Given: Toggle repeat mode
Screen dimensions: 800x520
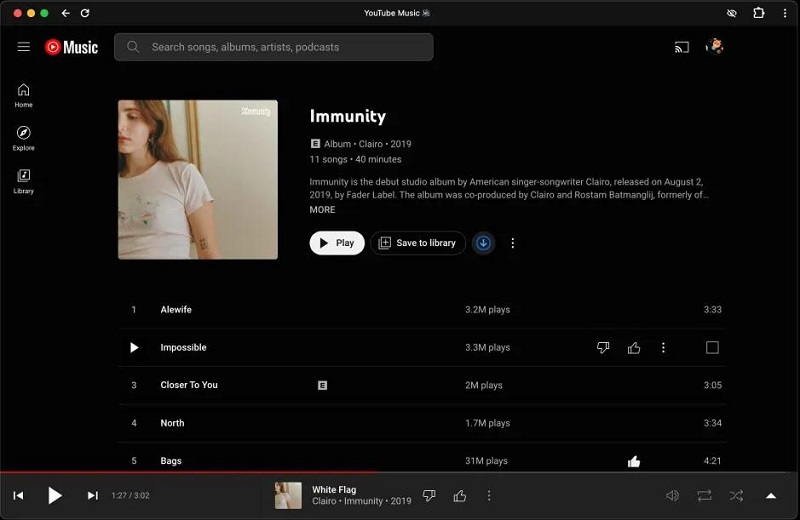Looking at the screenshot, I should tap(705, 496).
